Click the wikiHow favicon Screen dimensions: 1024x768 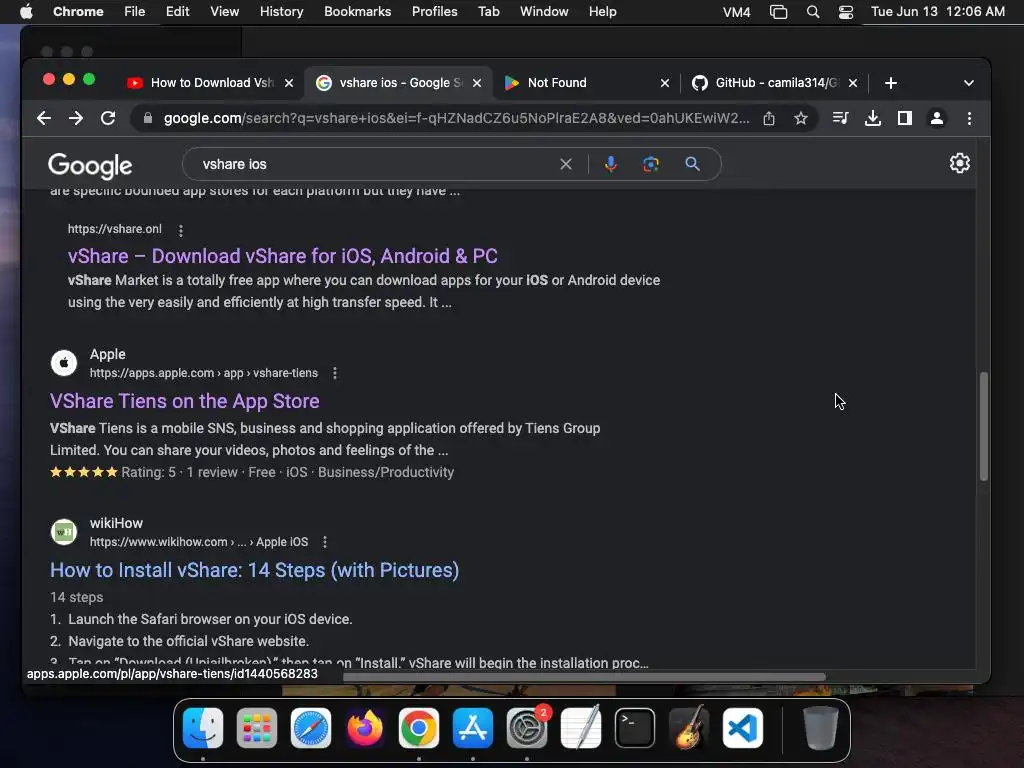click(64, 532)
